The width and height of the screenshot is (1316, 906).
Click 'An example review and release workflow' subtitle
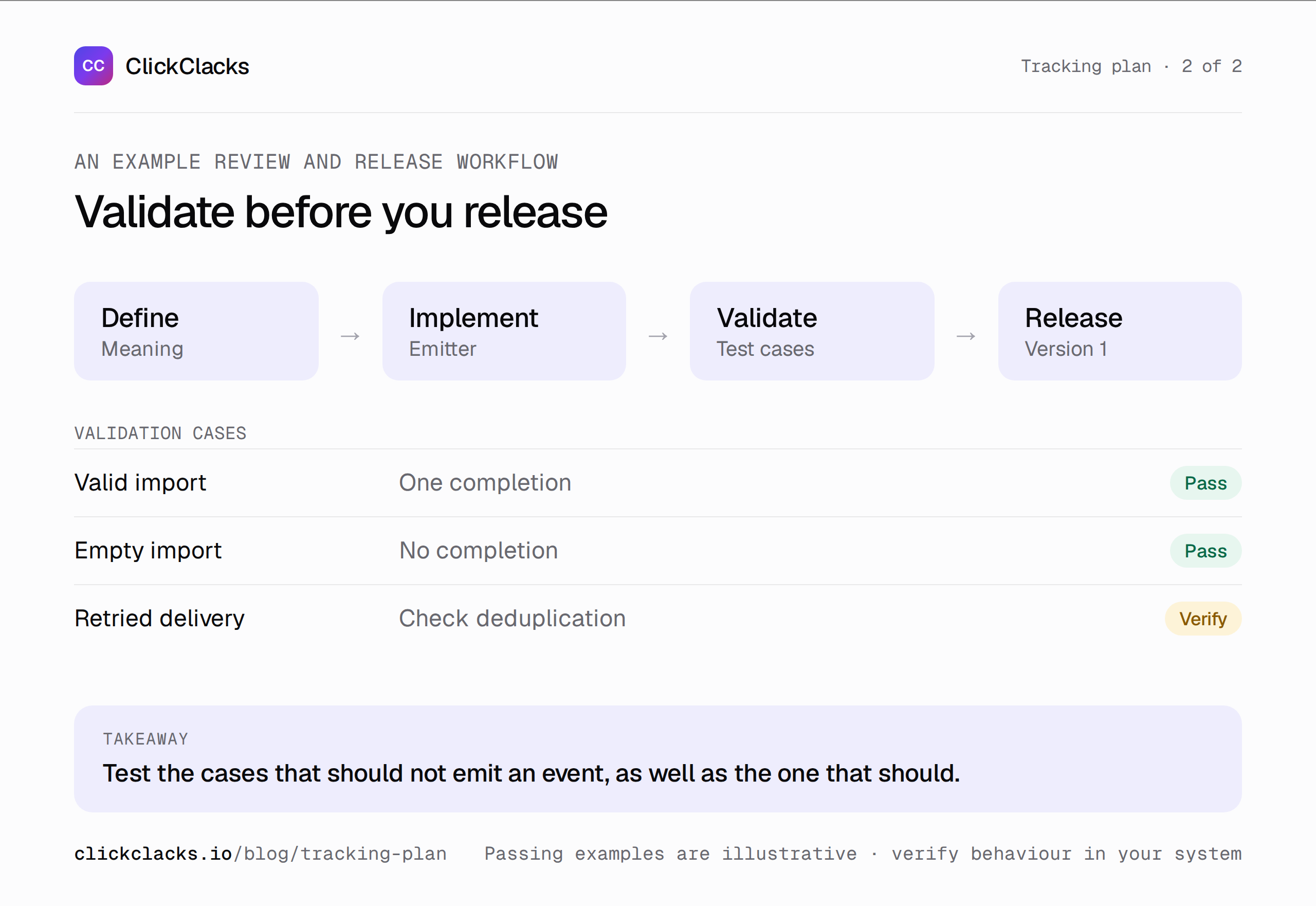pyautogui.click(x=316, y=162)
